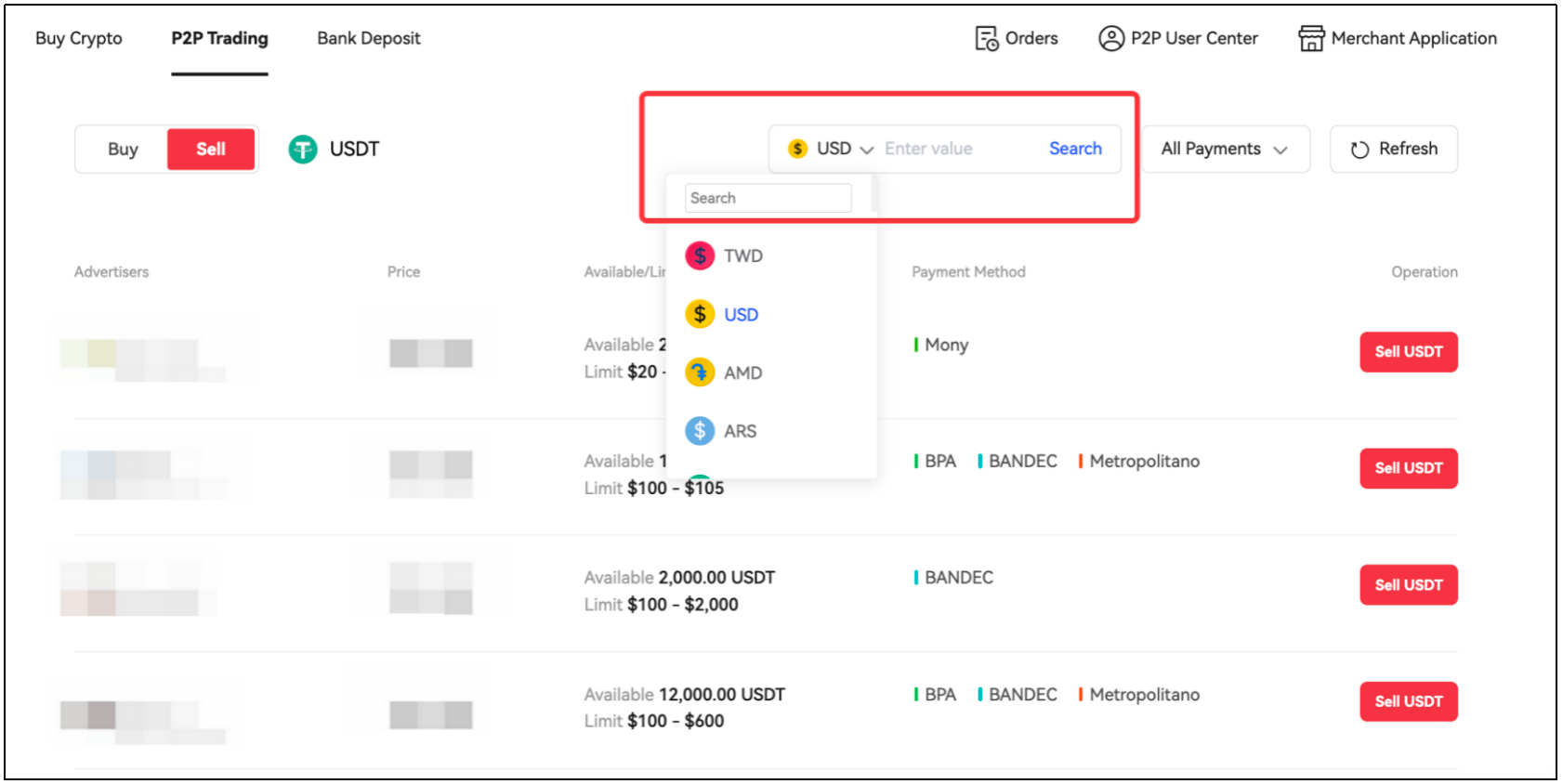Image resolution: width=1563 pixels, height=784 pixels.
Task: Click the AMD currency icon in list
Action: [700, 372]
